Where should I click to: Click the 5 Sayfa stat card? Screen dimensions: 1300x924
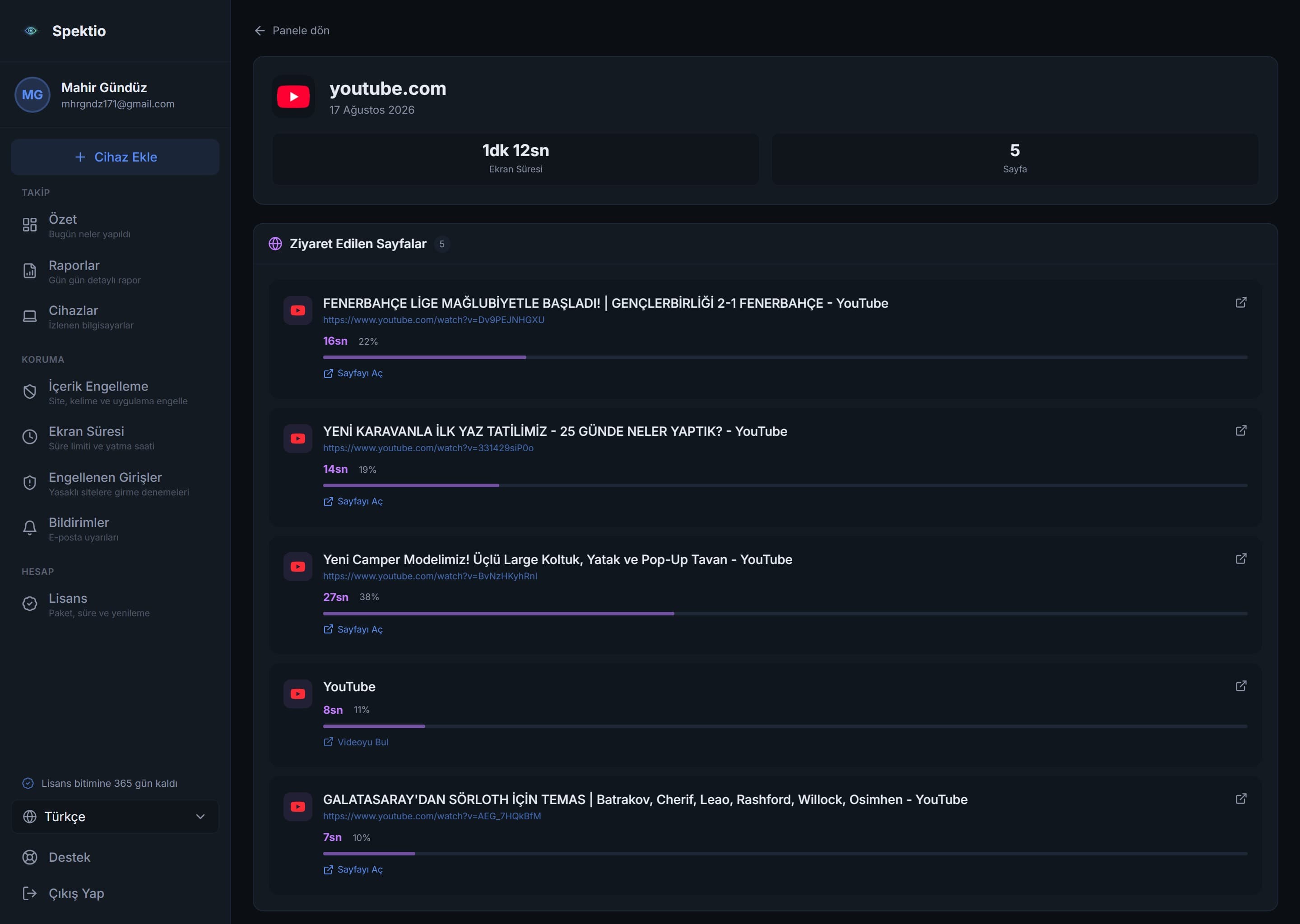pyautogui.click(x=1015, y=159)
